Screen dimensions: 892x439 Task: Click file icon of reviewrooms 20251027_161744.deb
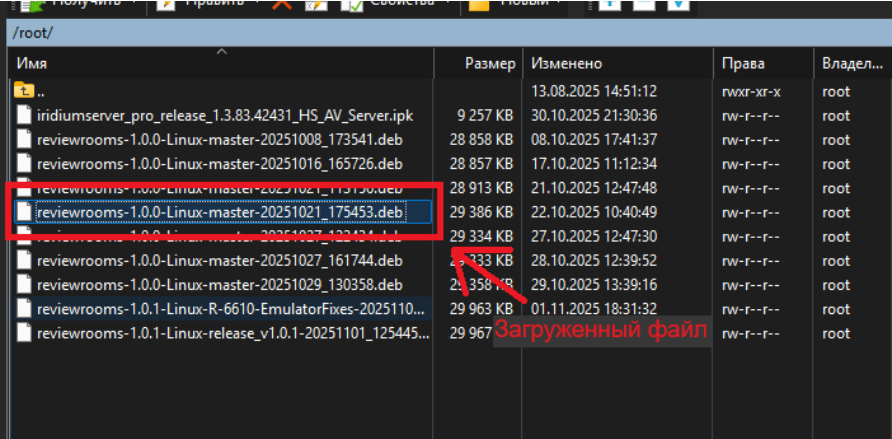[x=24, y=260]
